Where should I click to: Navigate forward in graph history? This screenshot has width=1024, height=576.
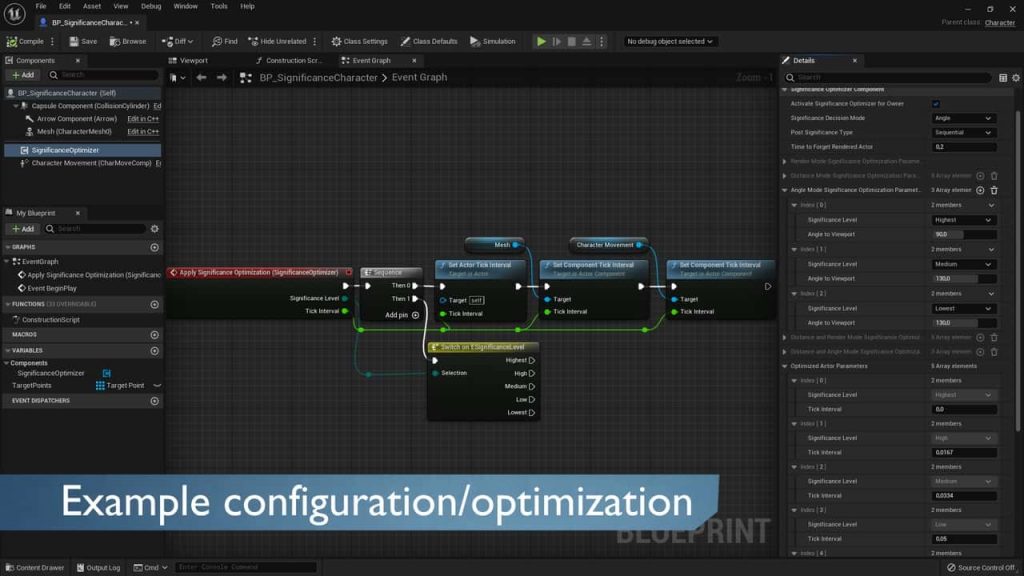pyautogui.click(x=222, y=78)
